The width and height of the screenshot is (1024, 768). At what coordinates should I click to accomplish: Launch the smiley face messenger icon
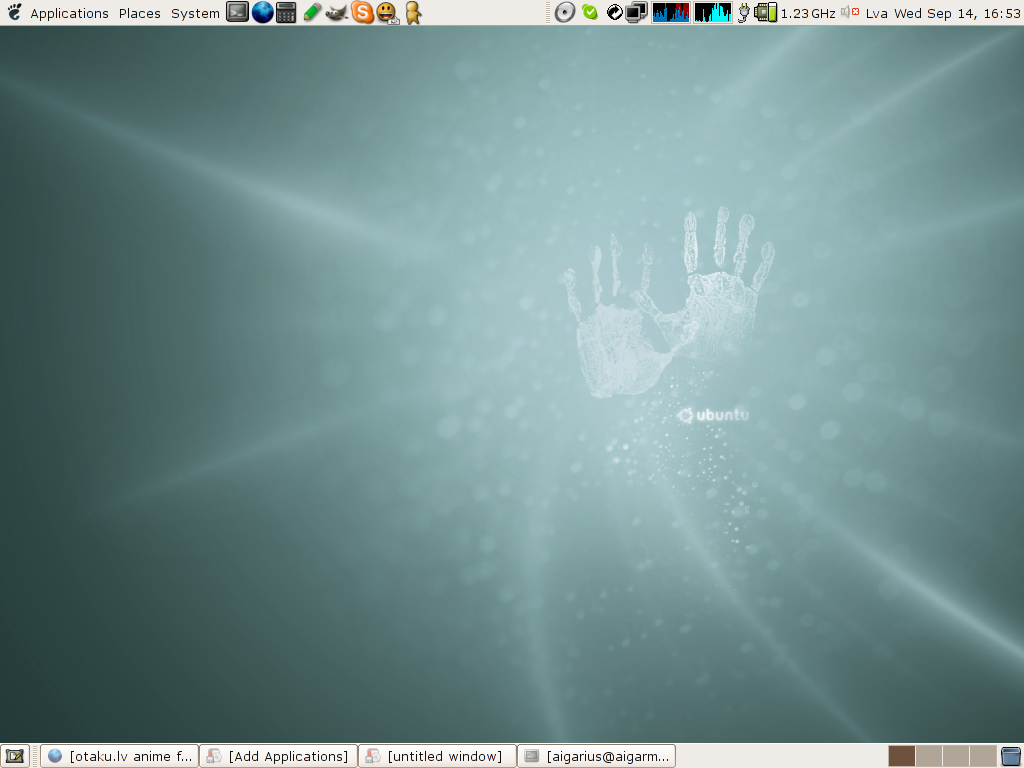click(x=387, y=12)
